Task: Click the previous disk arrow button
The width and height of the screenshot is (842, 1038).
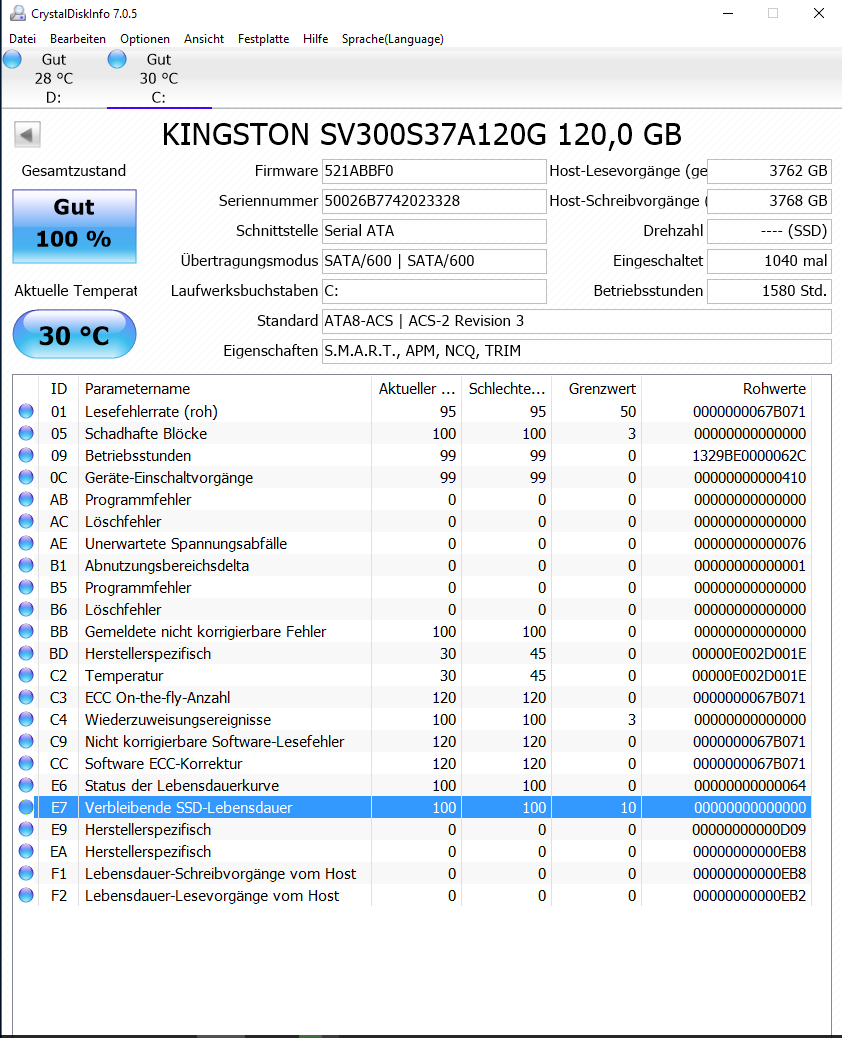Action: click(27, 135)
